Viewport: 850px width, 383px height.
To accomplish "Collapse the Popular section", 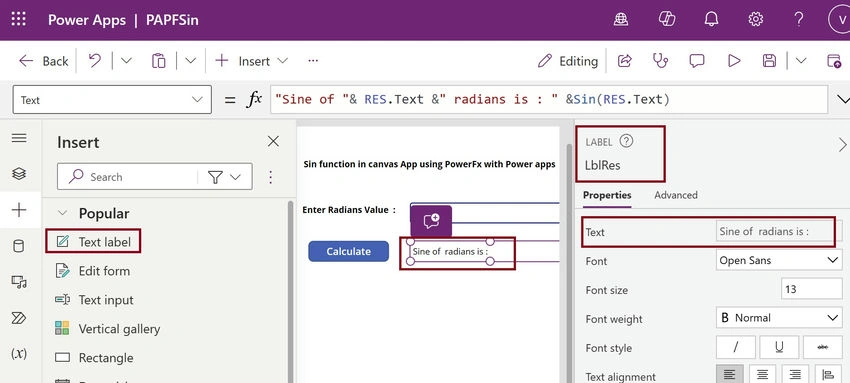I will click(x=62, y=213).
